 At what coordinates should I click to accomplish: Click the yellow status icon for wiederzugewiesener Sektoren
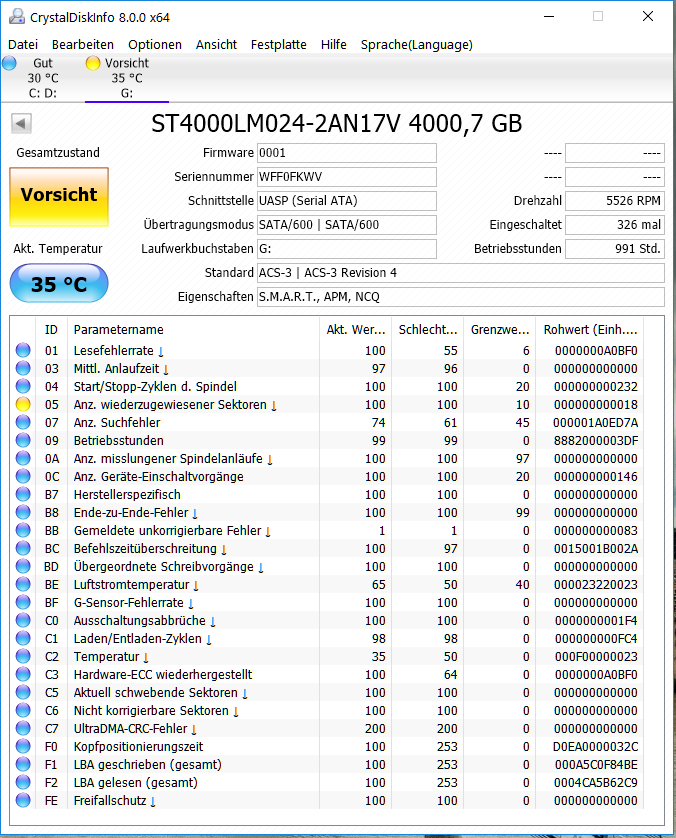23,405
